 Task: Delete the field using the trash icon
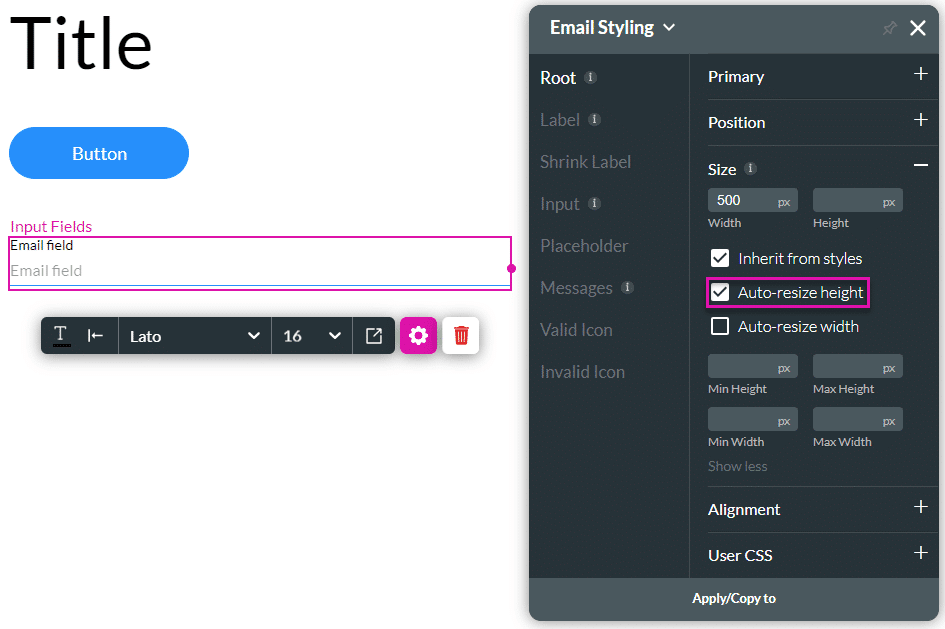point(460,336)
